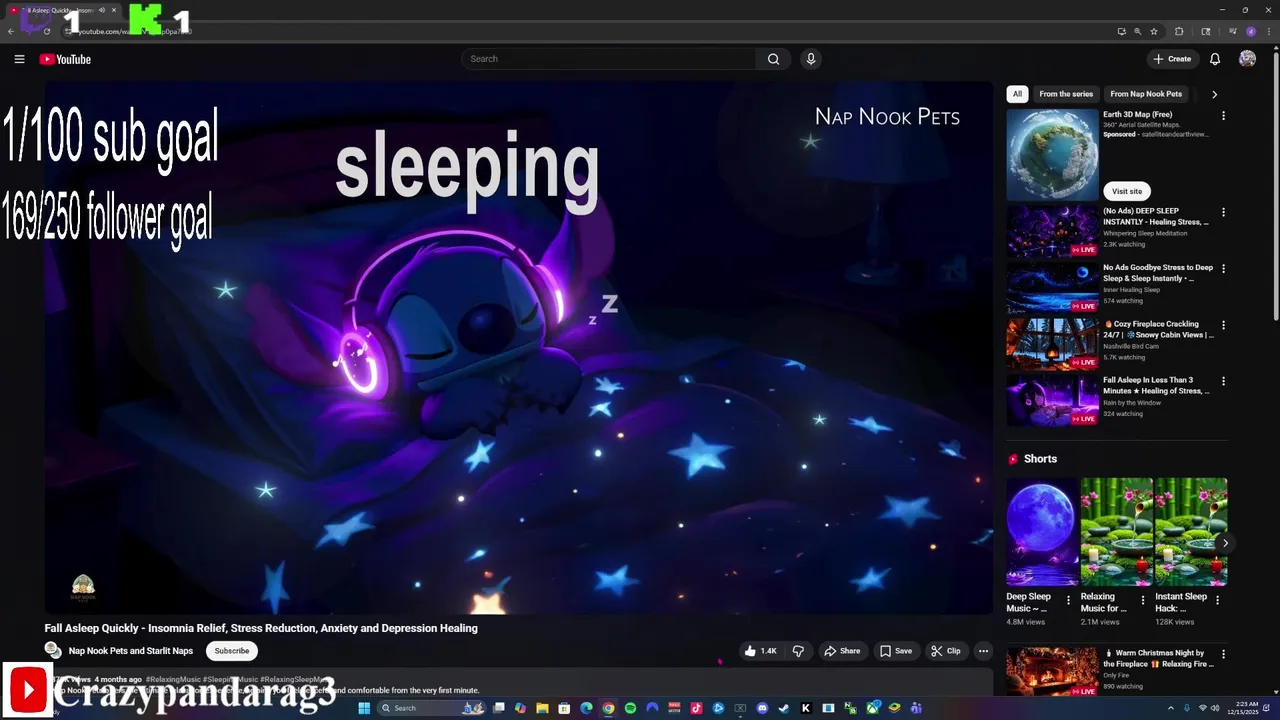Switch to the Fall Asleep Quickly browser tab
Screen dimensions: 1280x720
pyautogui.click(x=62, y=10)
